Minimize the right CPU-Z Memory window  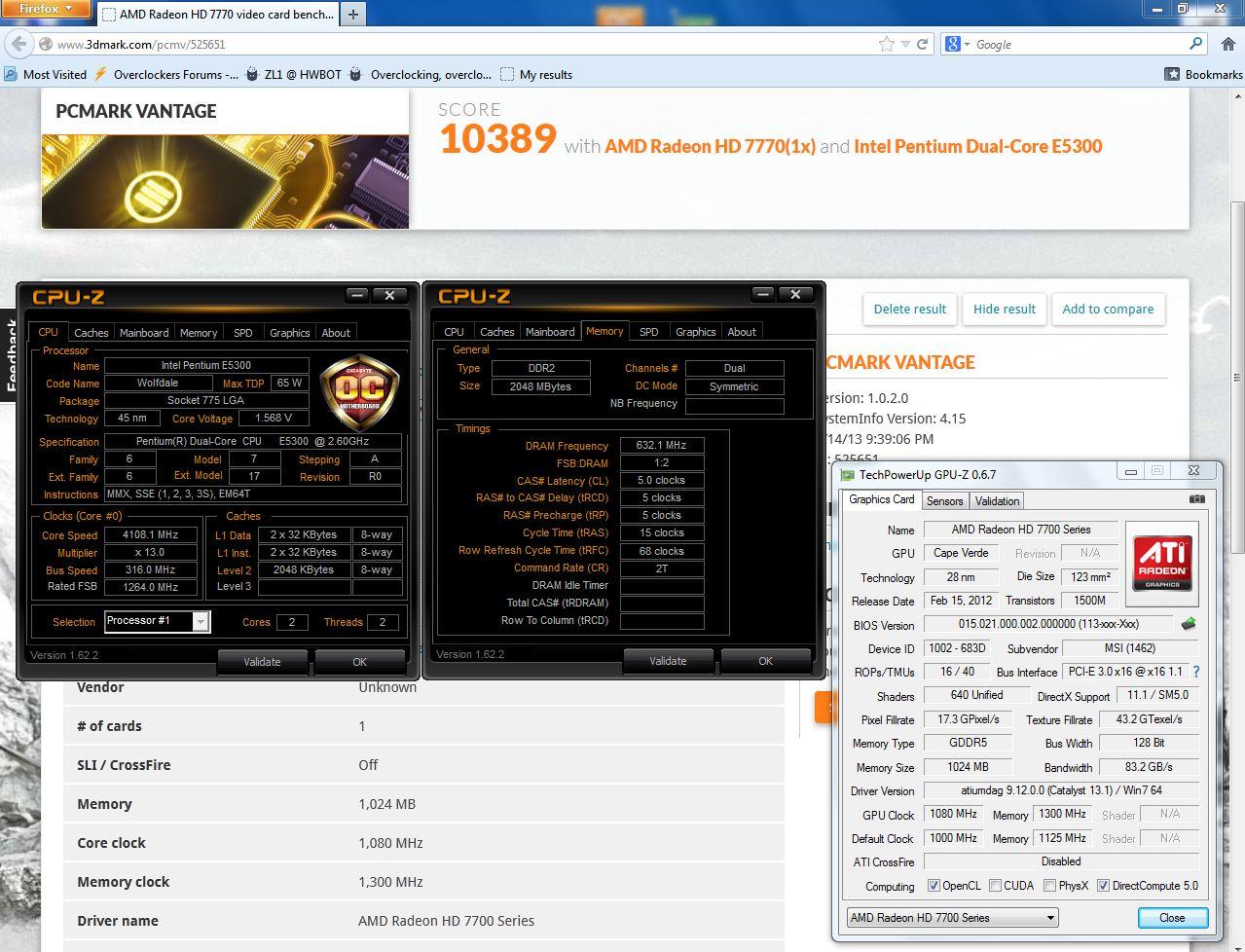(x=763, y=294)
